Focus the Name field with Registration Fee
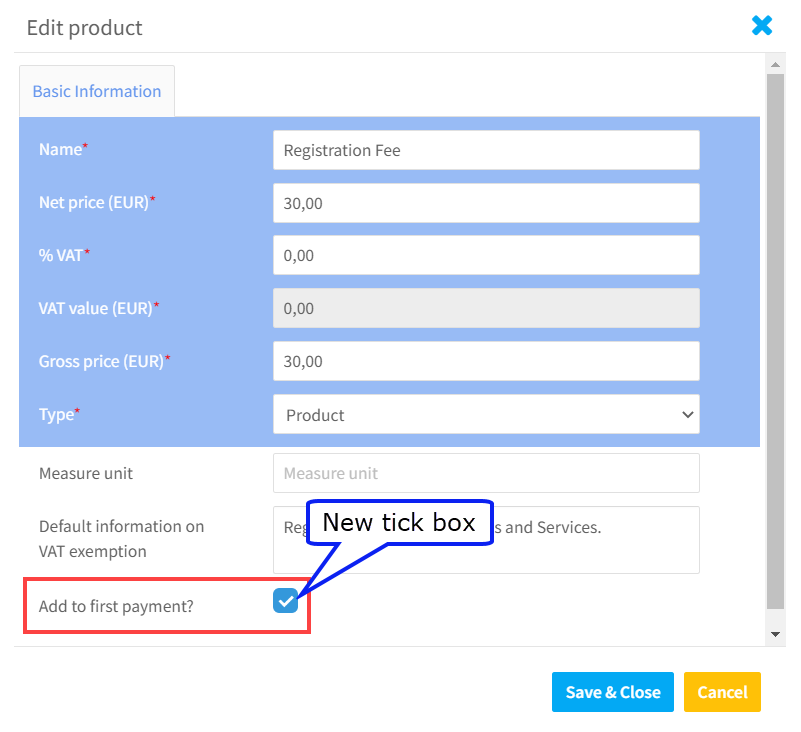801x732 pixels. (486, 150)
